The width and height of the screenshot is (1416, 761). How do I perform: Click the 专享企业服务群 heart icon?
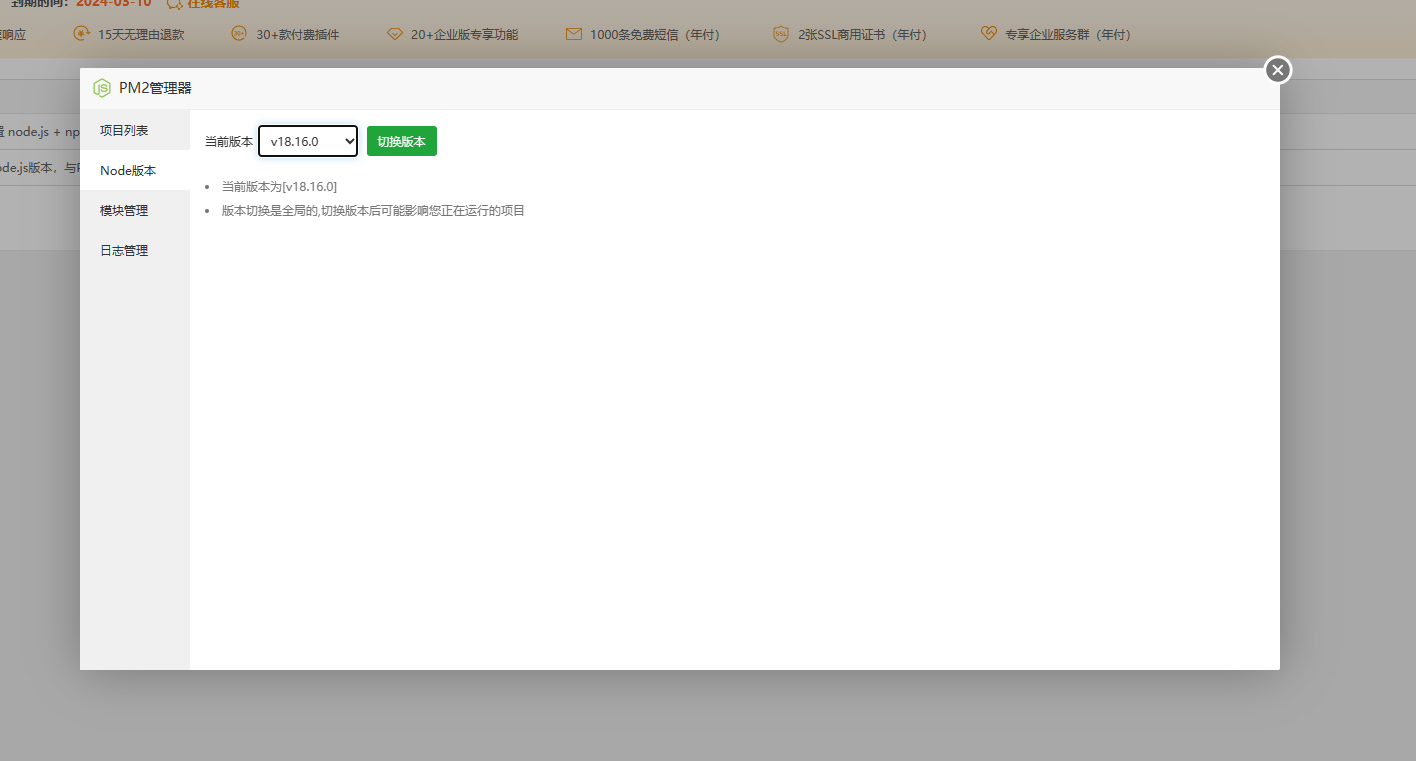coord(989,33)
